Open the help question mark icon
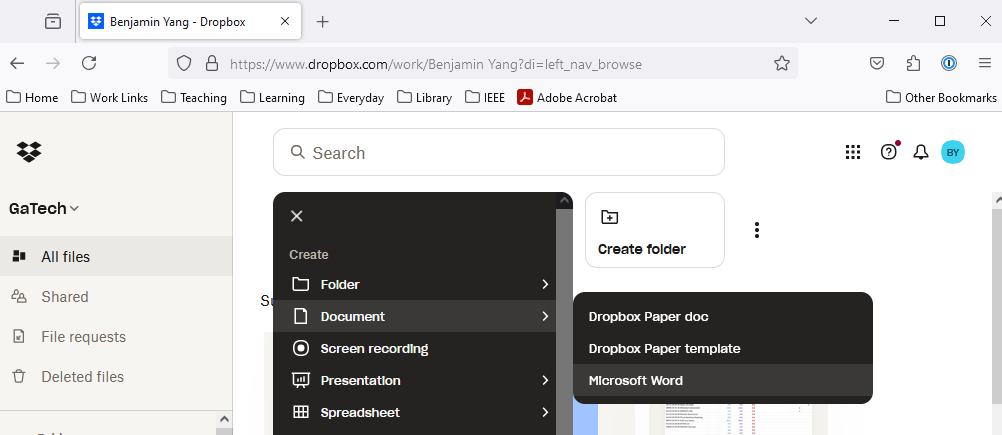Image resolution: width=1002 pixels, height=435 pixels. click(x=888, y=152)
